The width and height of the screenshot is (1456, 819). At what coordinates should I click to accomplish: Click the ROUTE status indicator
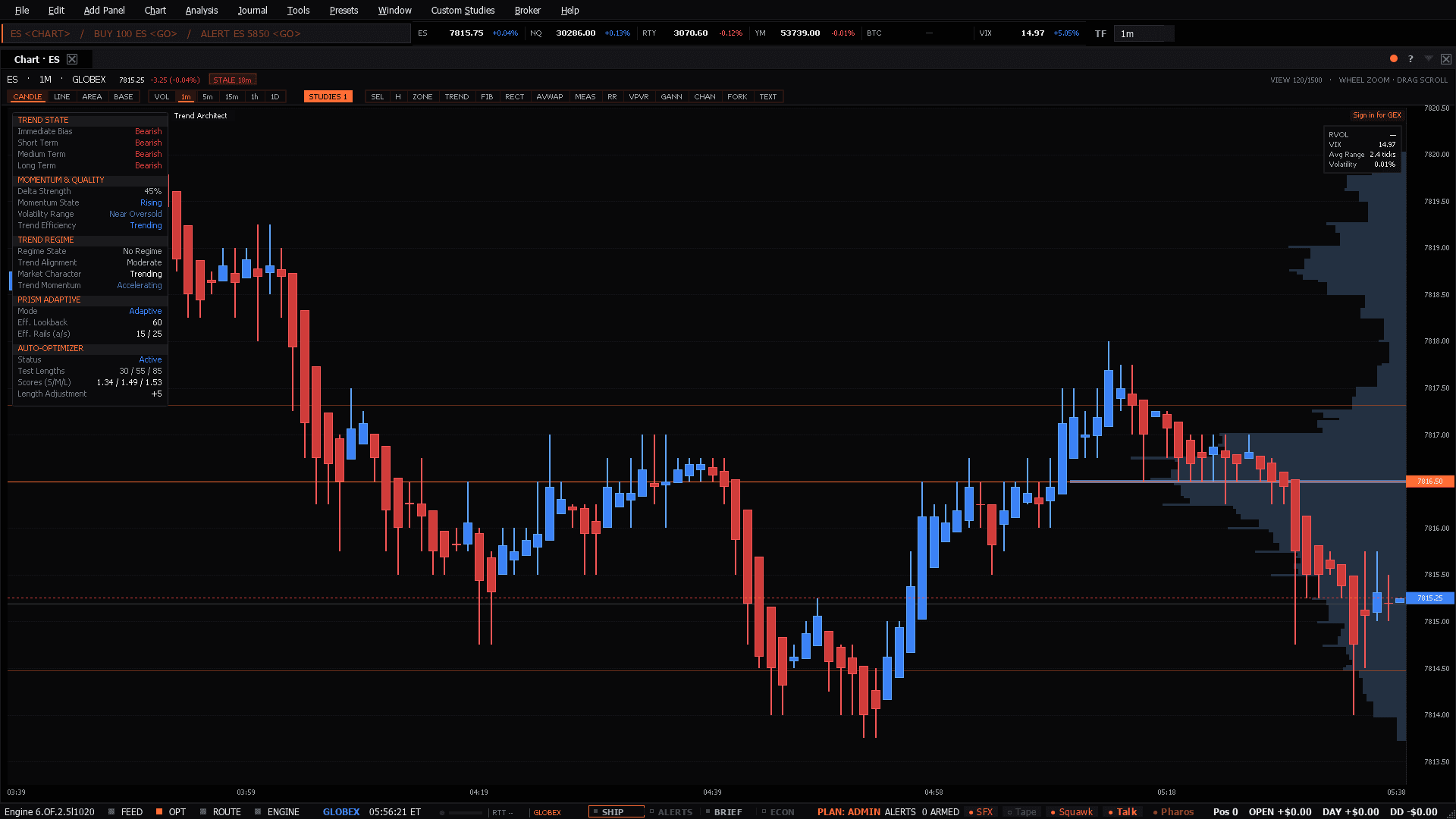click(x=220, y=811)
